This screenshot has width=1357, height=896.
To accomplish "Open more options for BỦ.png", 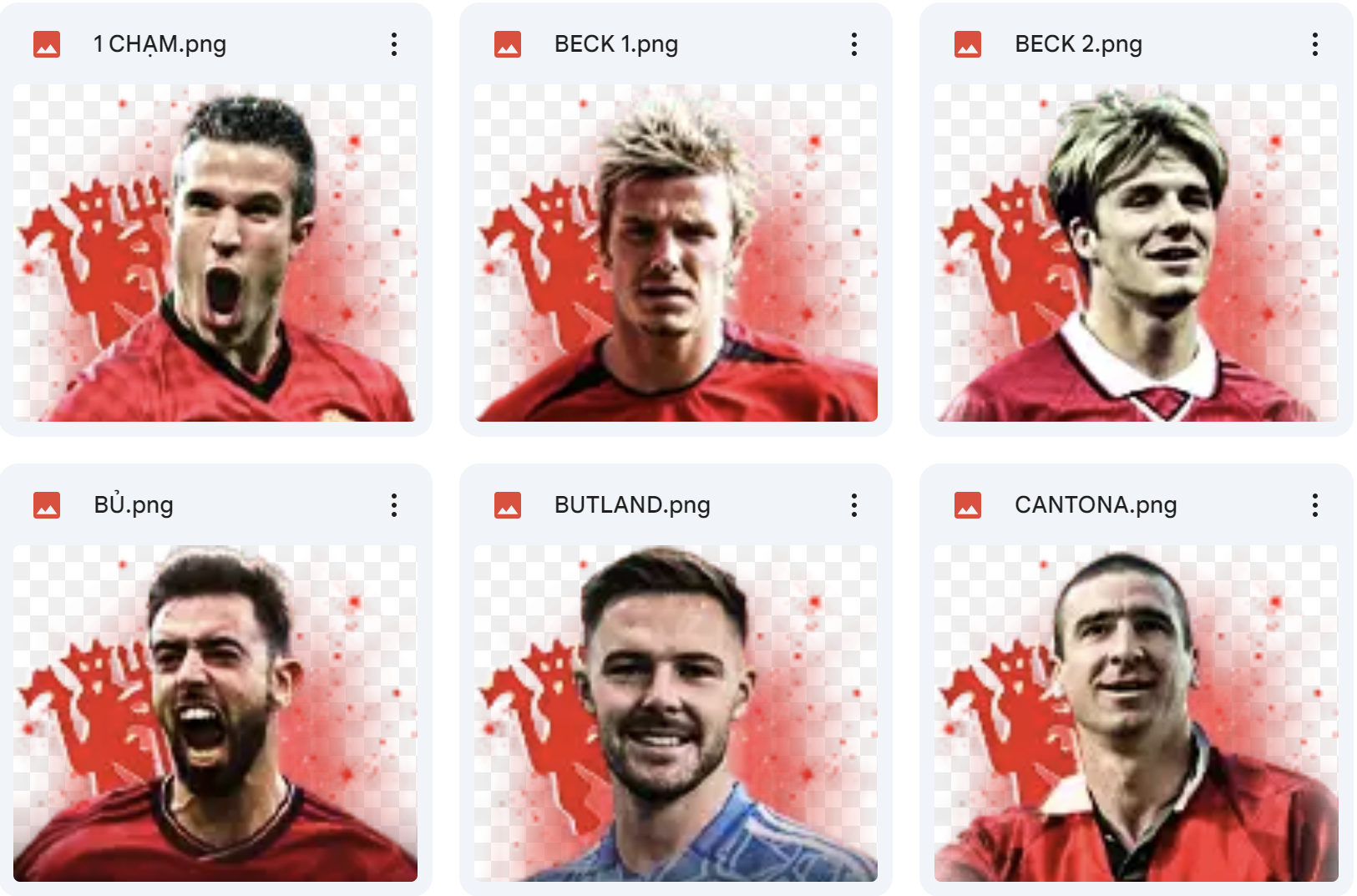I will tap(394, 504).
